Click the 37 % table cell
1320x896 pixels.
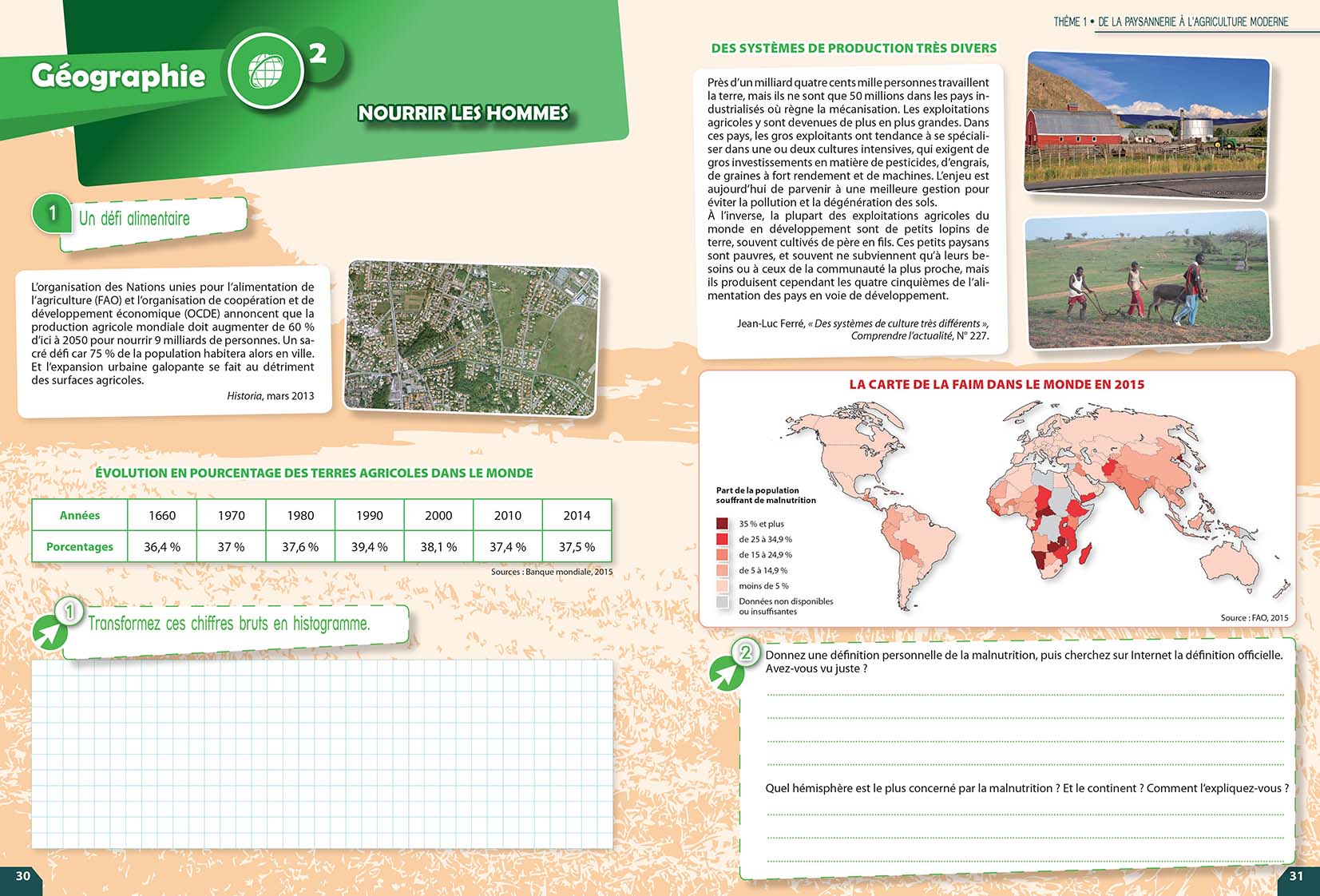click(x=232, y=547)
